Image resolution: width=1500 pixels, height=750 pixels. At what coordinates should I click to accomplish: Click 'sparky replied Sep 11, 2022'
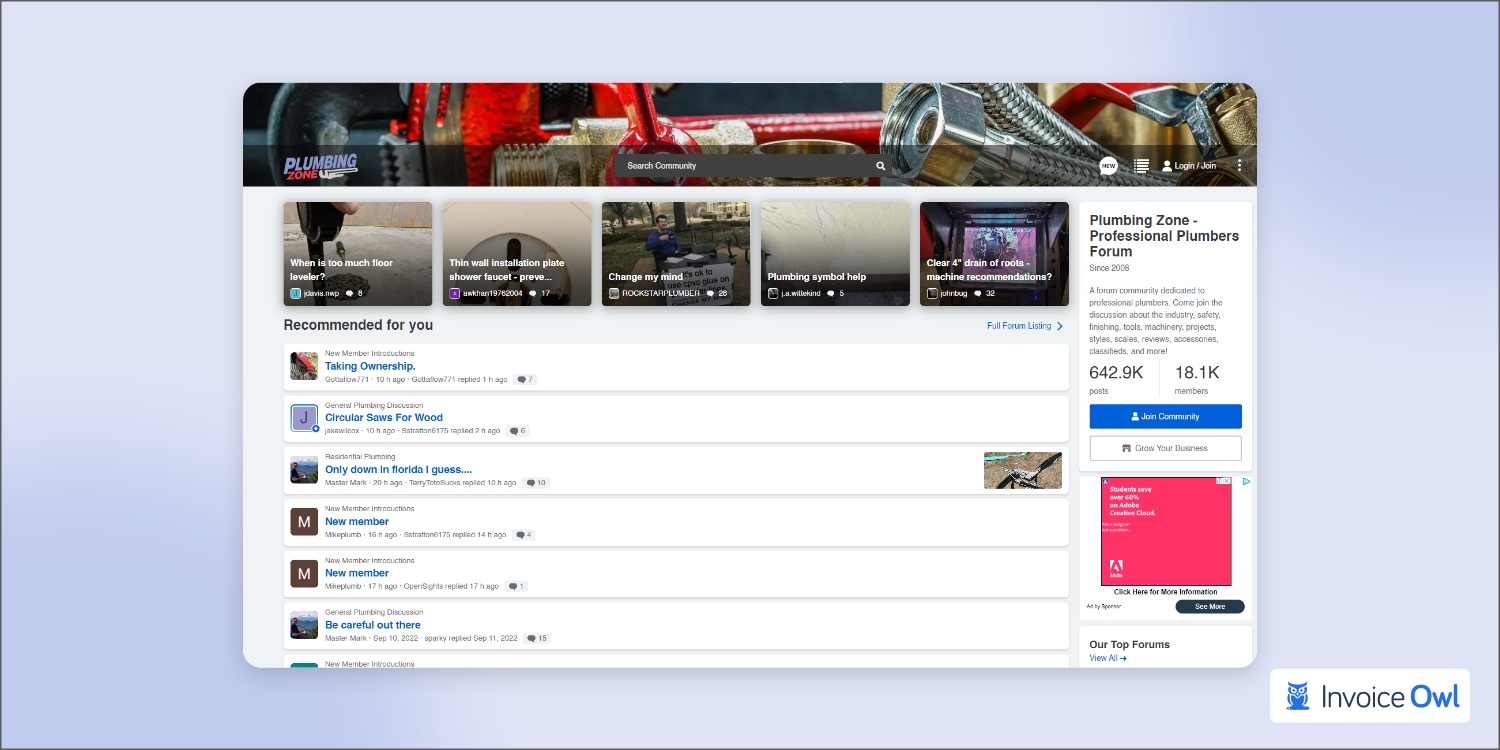470,638
